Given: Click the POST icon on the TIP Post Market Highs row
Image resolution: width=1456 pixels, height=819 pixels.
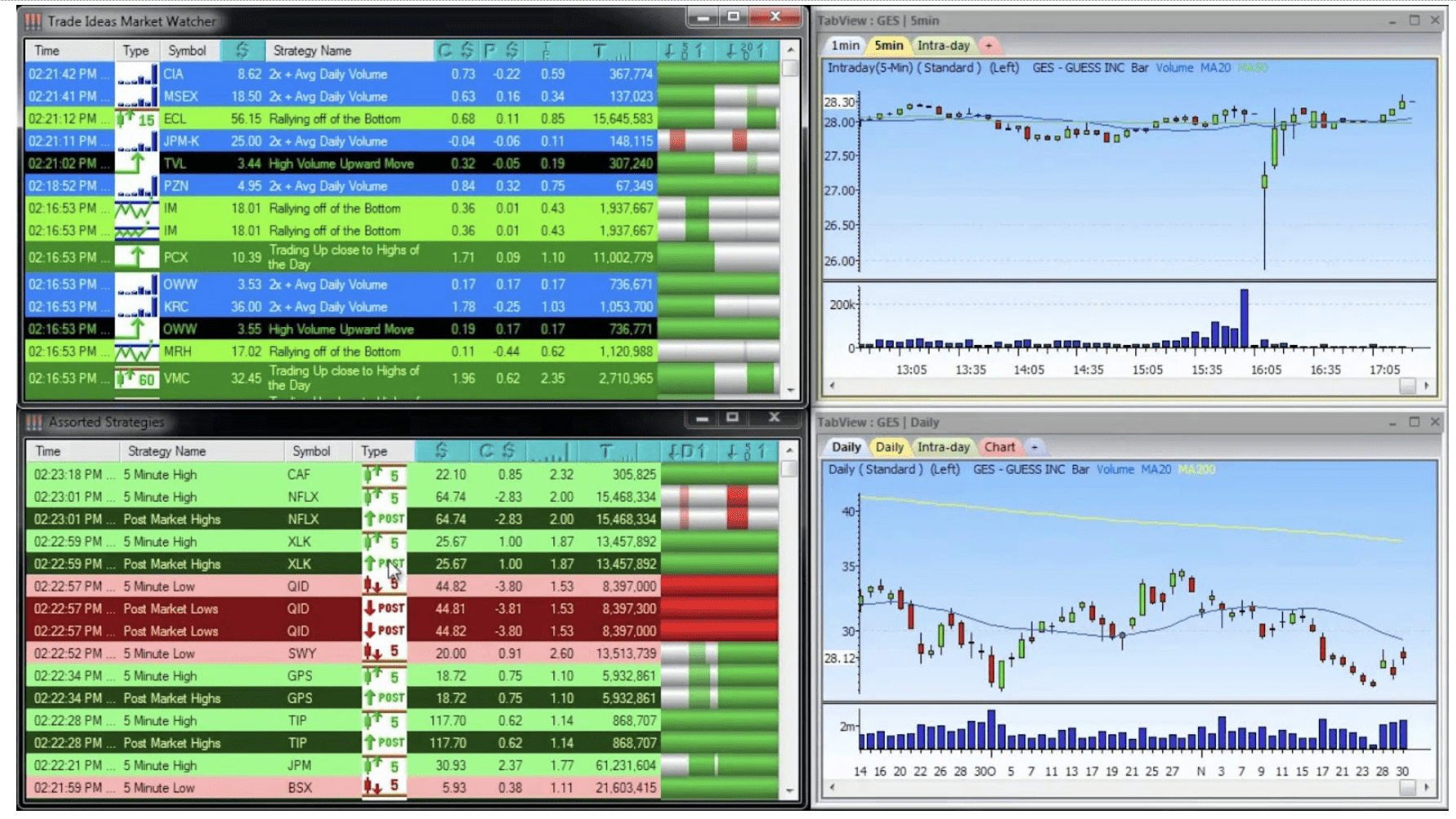Looking at the screenshot, I should pos(384,743).
